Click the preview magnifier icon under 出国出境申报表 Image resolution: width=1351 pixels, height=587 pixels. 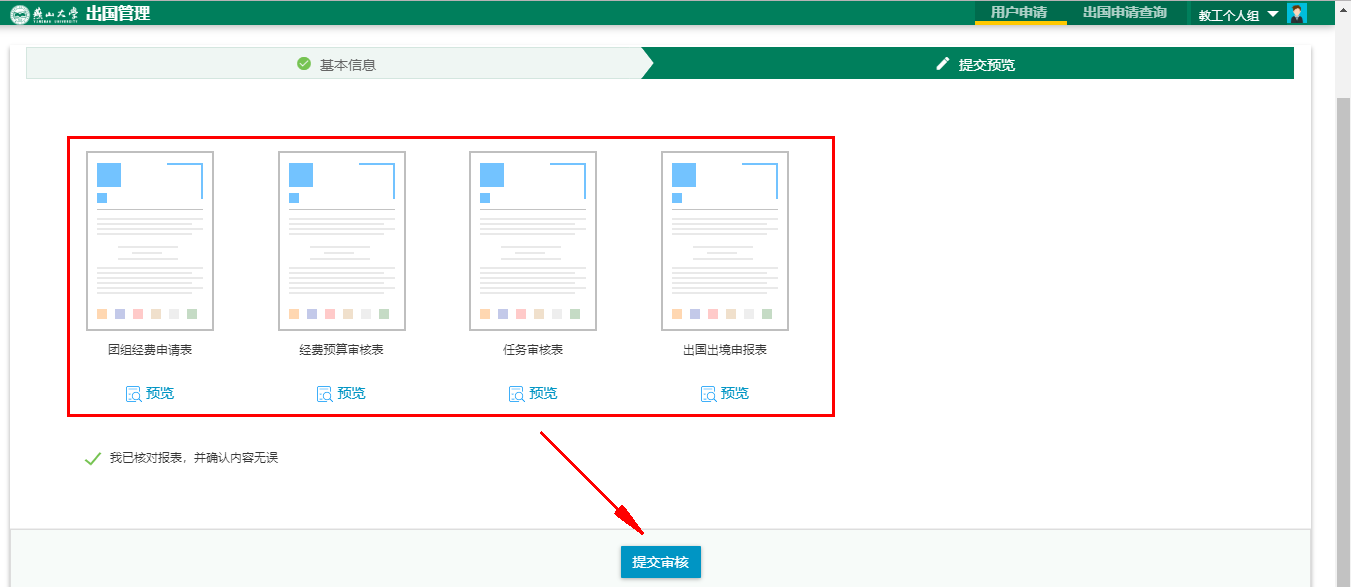pos(708,394)
